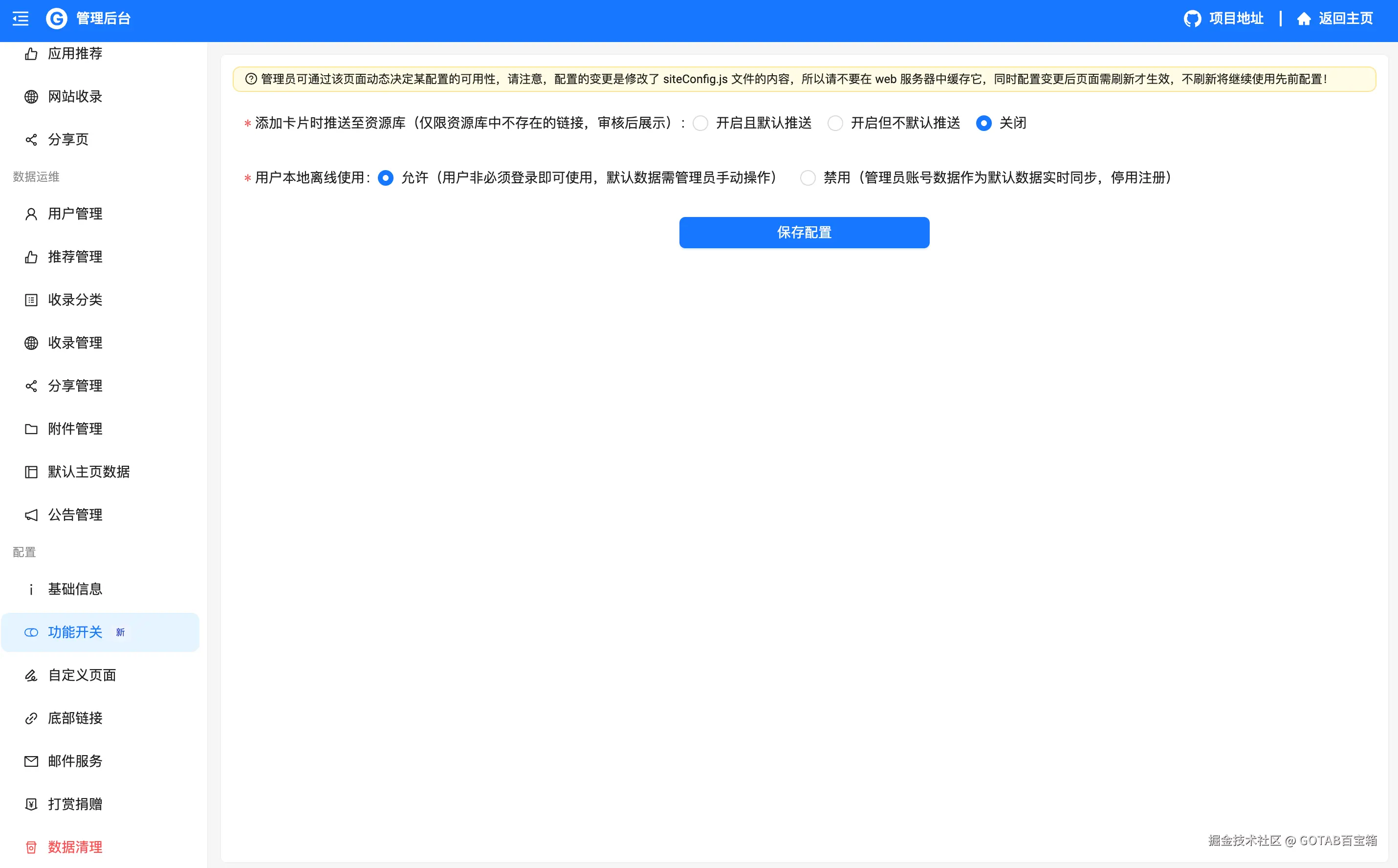Click the home icon beside 返回主页
The height and width of the screenshot is (868, 1398).
click(x=1303, y=19)
